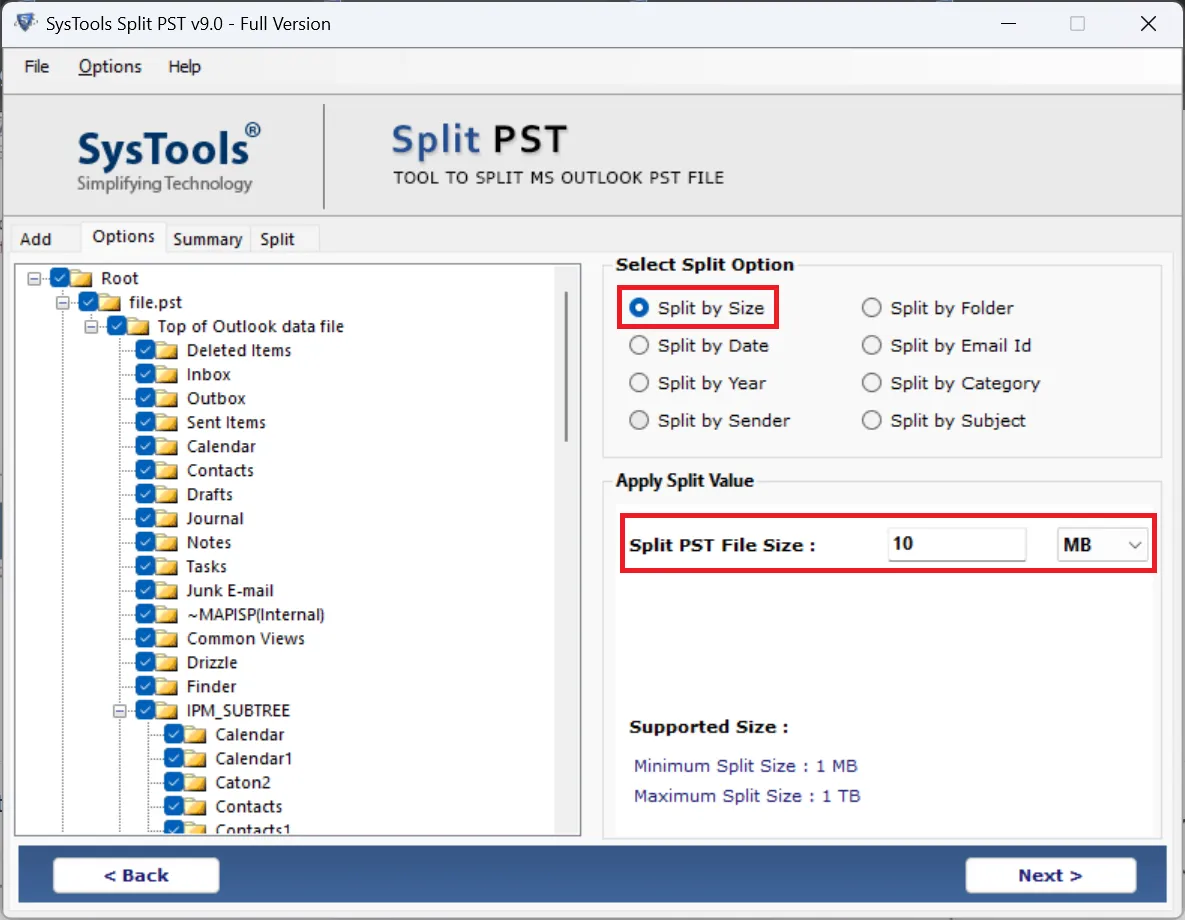Image resolution: width=1185 pixels, height=920 pixels.
Task: Select Split by Folder radio button
Action: click(871, 308)
